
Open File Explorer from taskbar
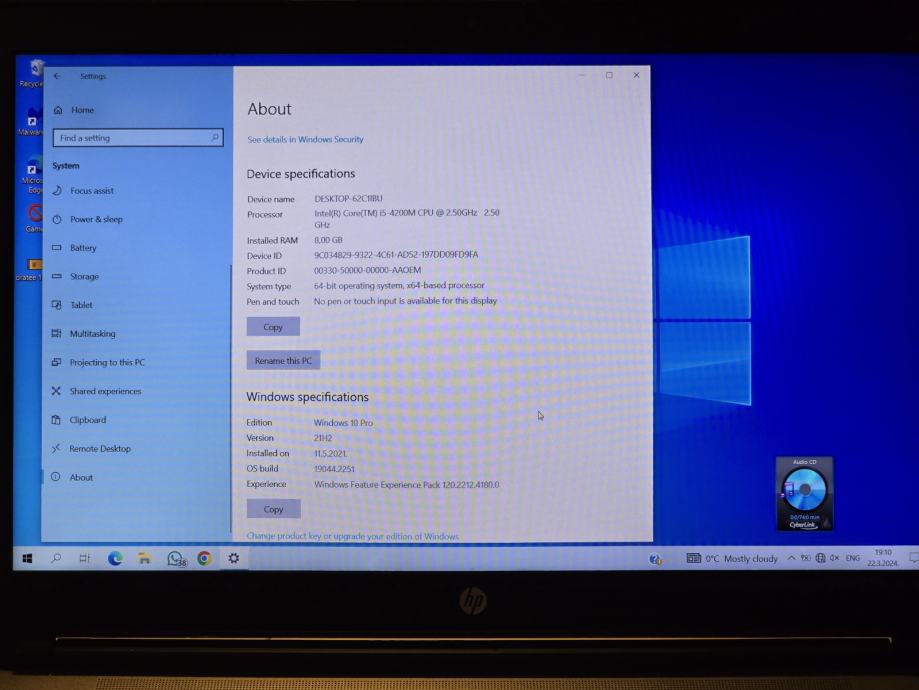(x=145, y=559)
